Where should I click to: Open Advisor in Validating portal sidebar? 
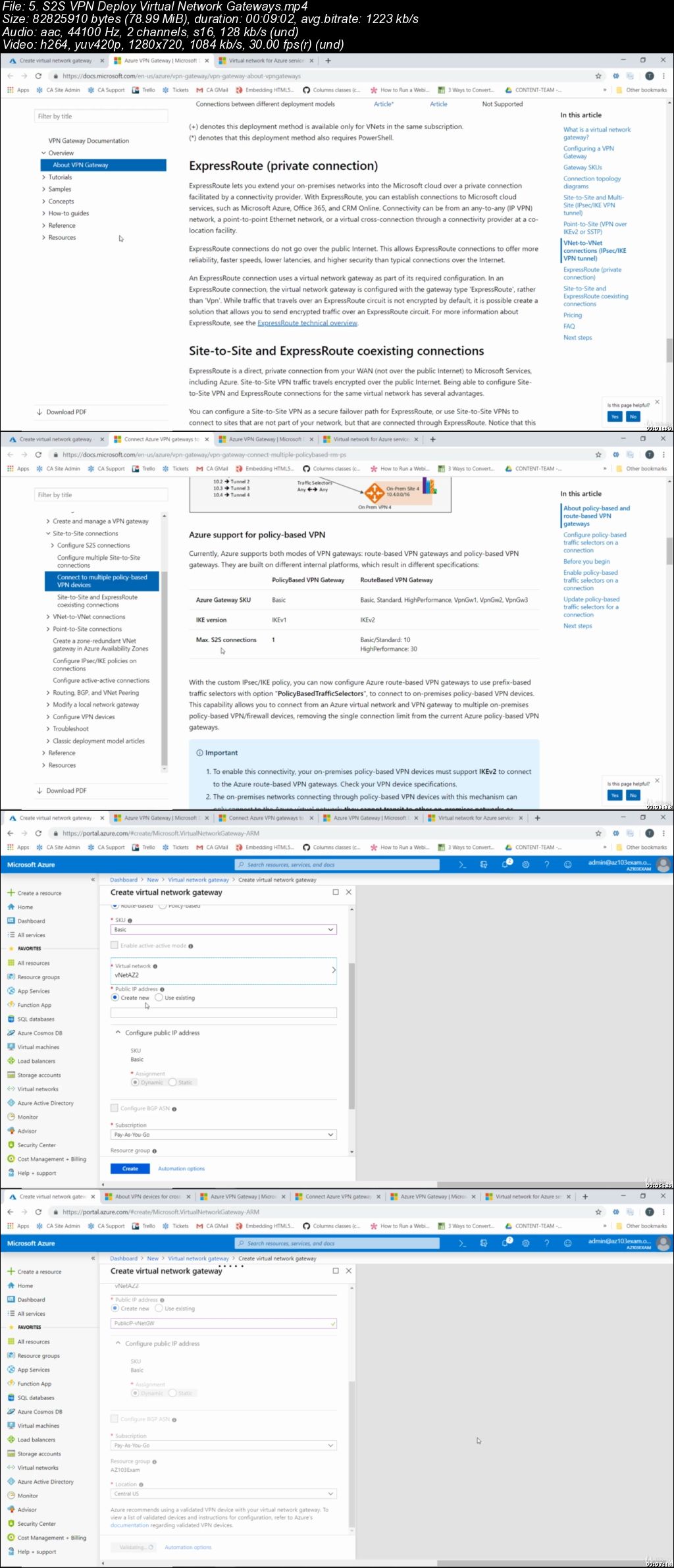tap(27, 1509)
